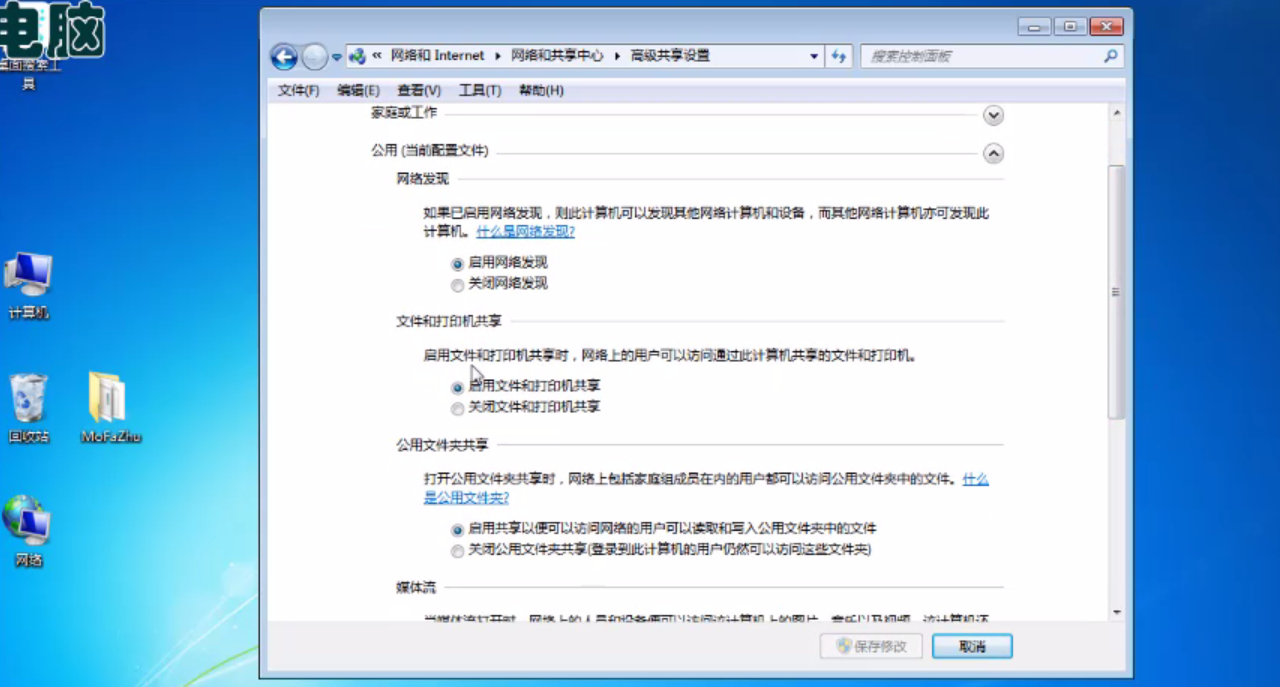Select 网络和共享中心 breadcrumb

click(x=557, y=56)
